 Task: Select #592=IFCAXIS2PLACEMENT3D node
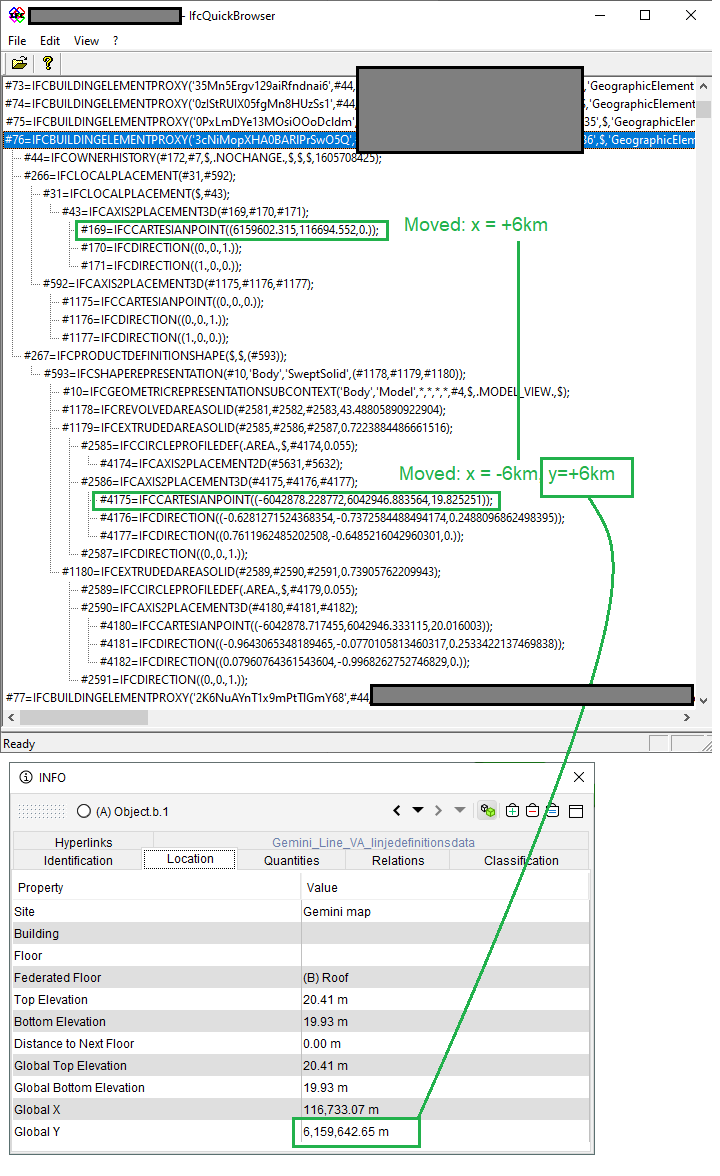pyautogui.click(x=178, y=284)
